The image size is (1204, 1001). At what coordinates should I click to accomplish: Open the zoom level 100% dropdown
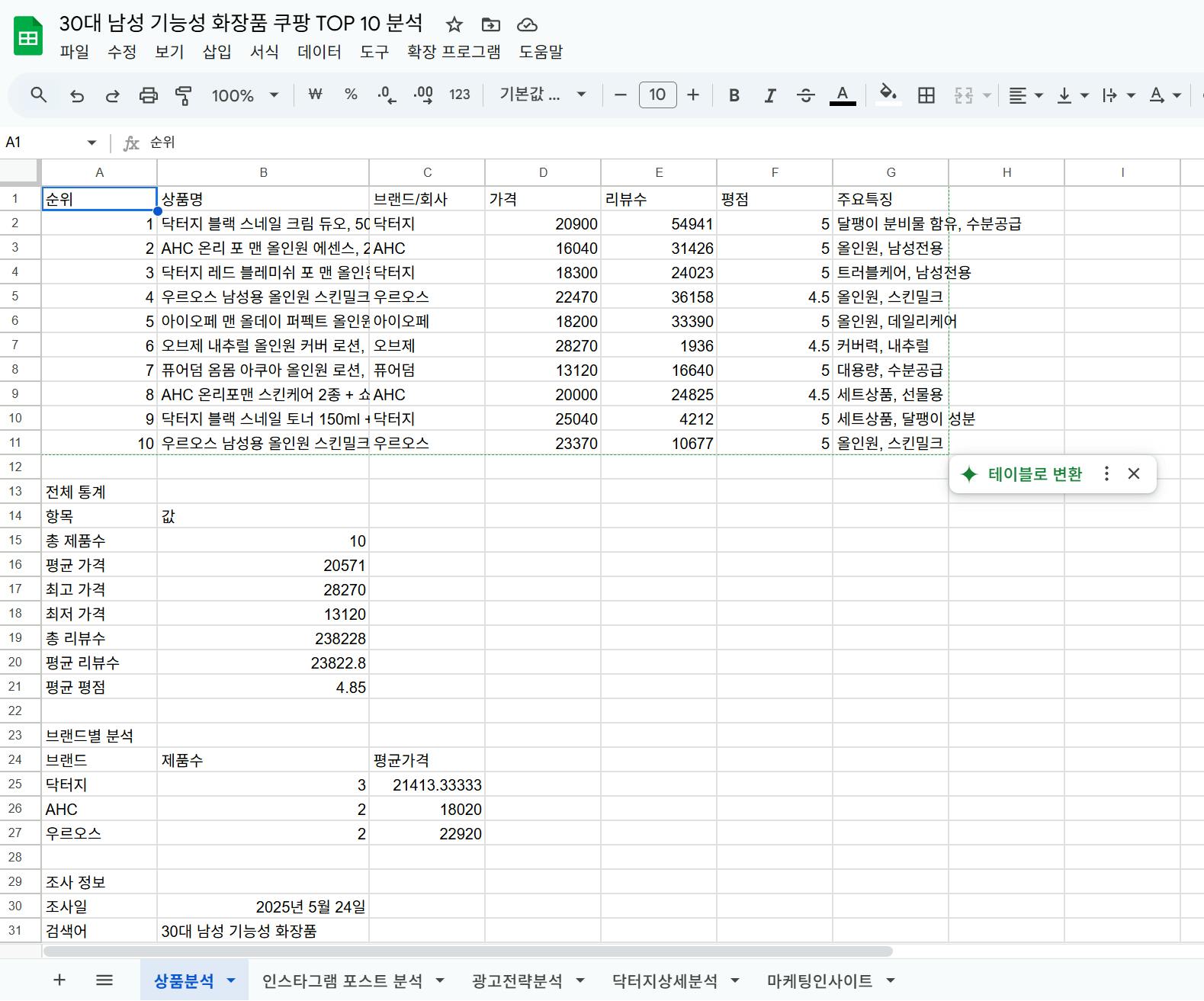[245, 95]
